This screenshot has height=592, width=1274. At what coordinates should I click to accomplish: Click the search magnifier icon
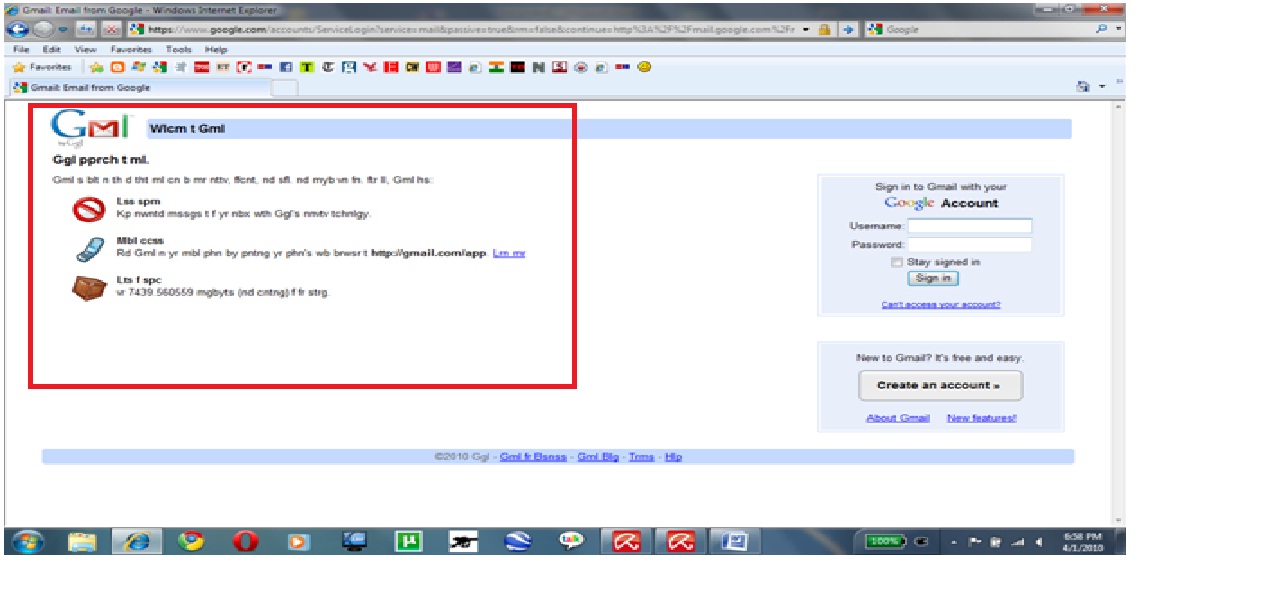1102,30
